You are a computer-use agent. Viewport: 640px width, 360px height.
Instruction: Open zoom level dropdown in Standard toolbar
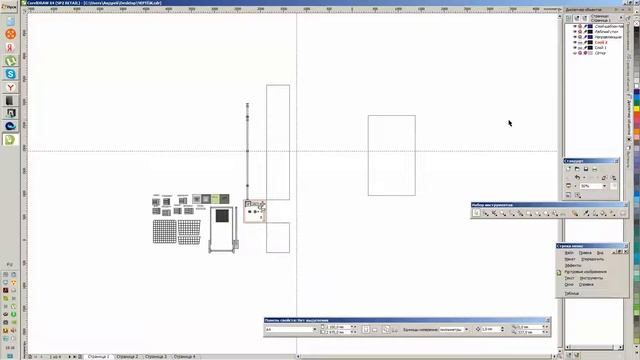coord(604,186)
